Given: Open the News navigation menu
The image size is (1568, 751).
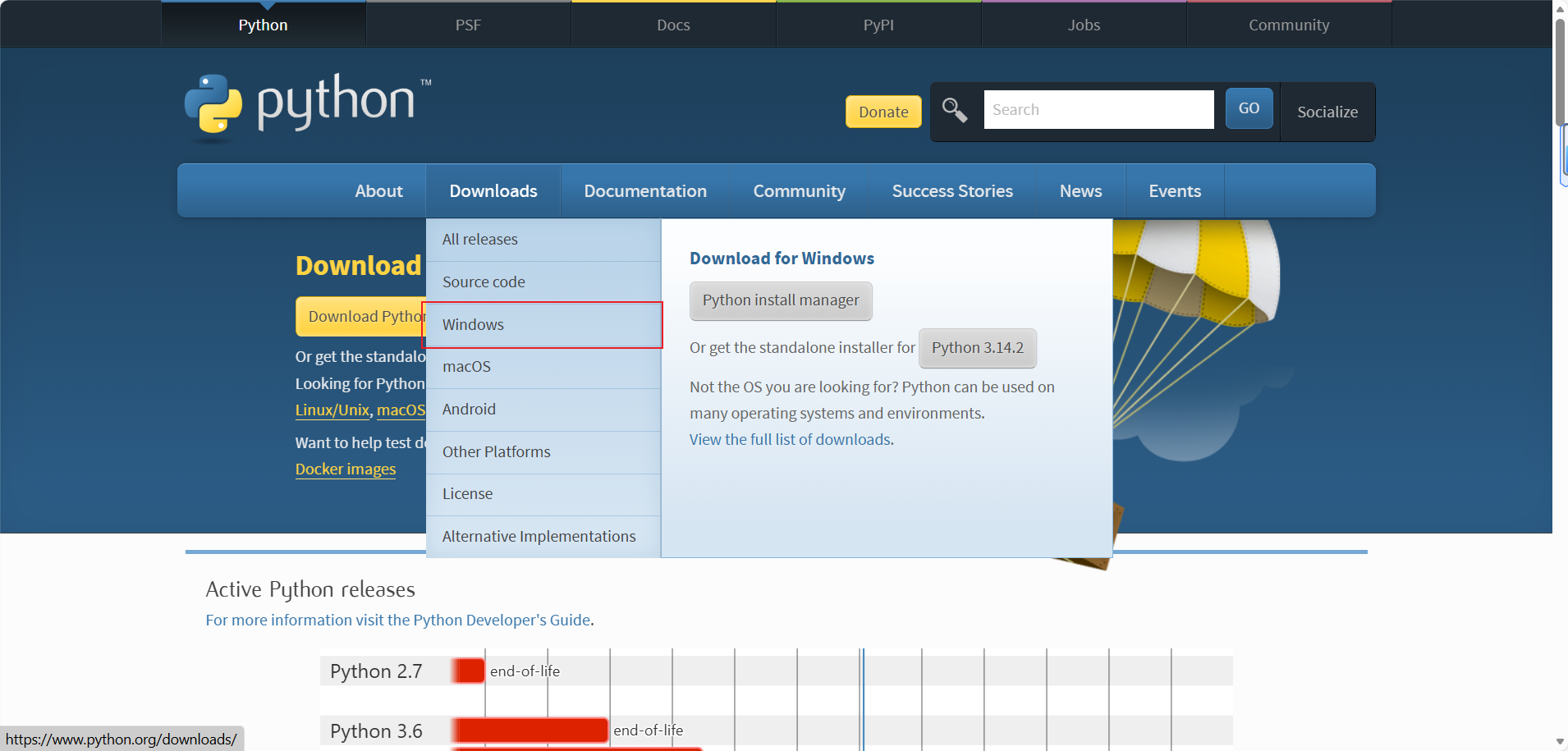Looking at the screenshot, I should coord(1080,190).
